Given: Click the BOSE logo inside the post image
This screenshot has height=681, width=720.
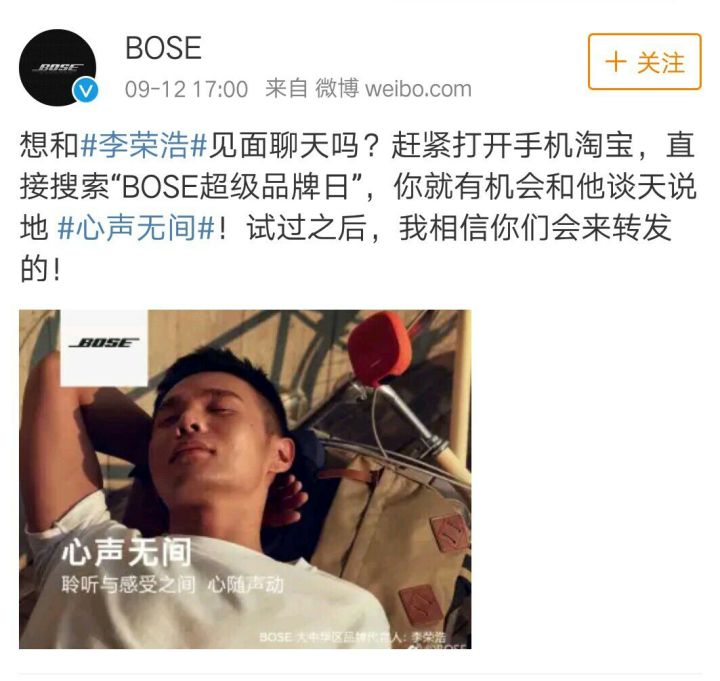Looking at the screenshot, I should (x=104, y=343).
